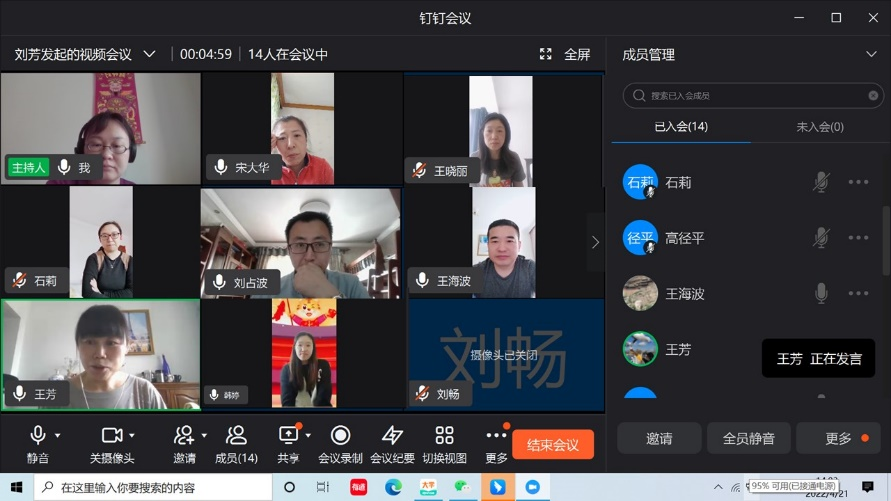Toggle 高径平's microphone in the member list
The height and width of the screenshot is (501, 891).
(820, 238)
